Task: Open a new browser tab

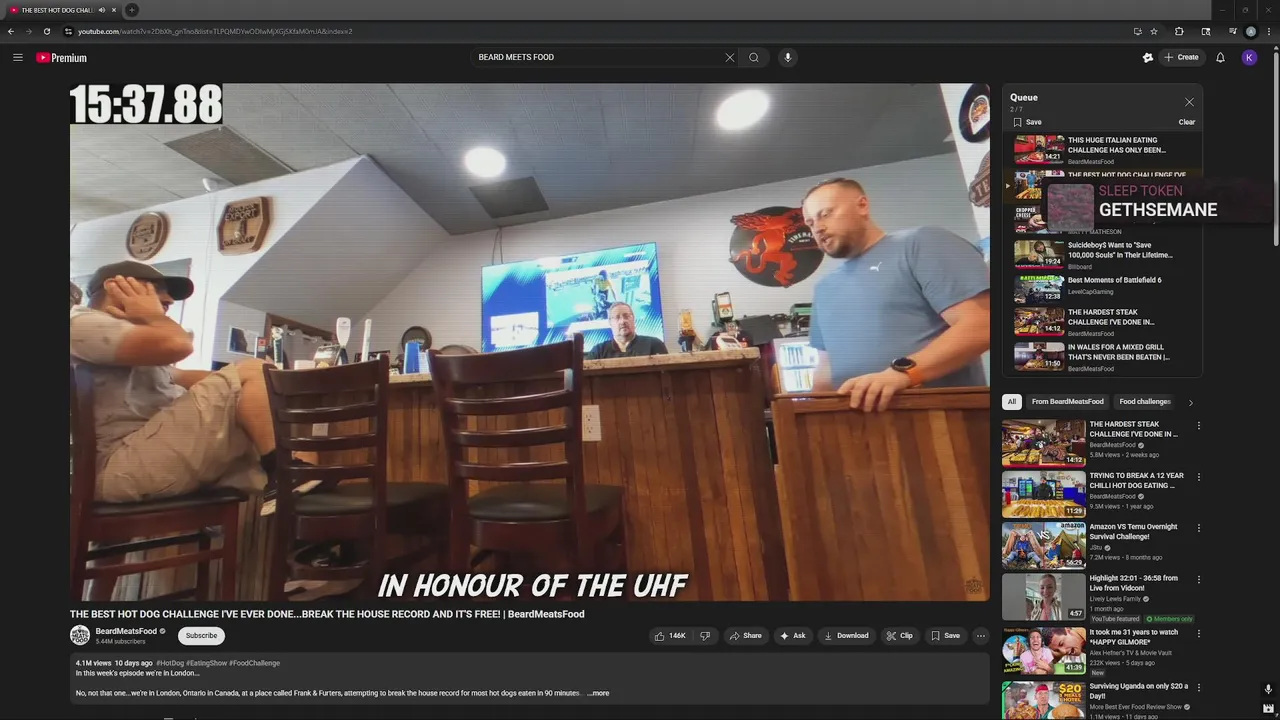Action: [131, 10]
